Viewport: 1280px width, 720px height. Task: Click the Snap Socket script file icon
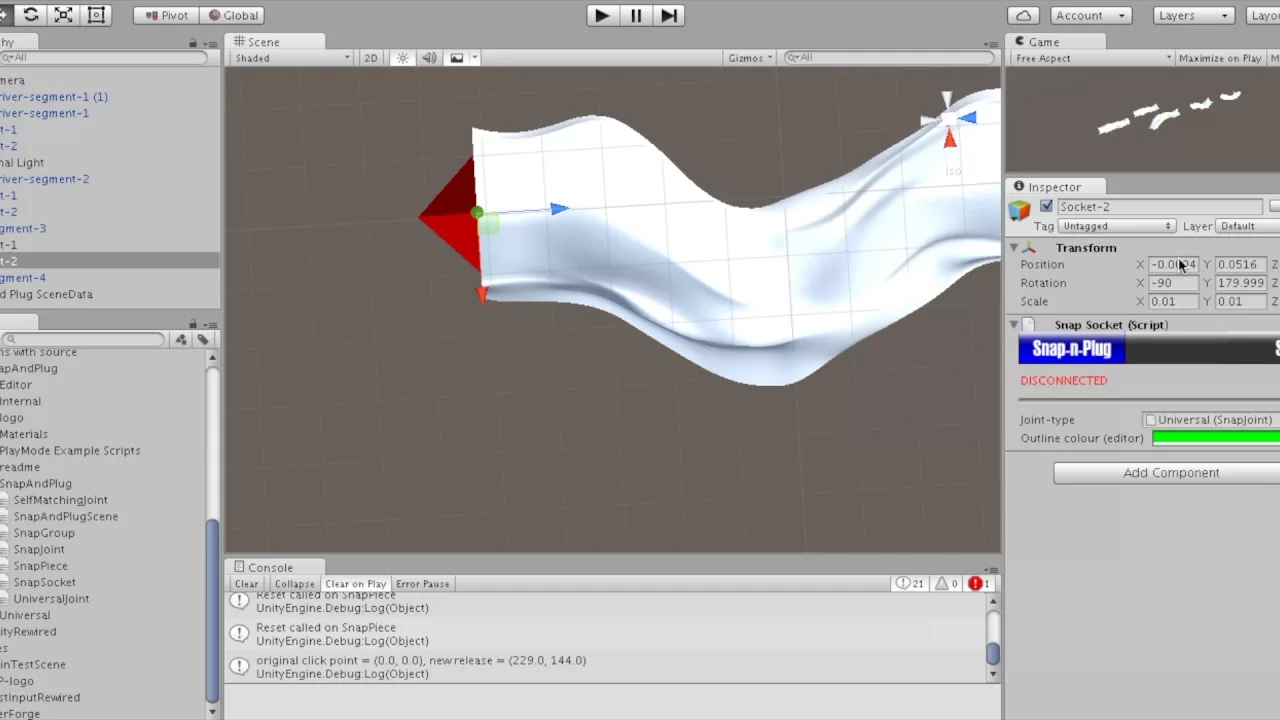1030,325
